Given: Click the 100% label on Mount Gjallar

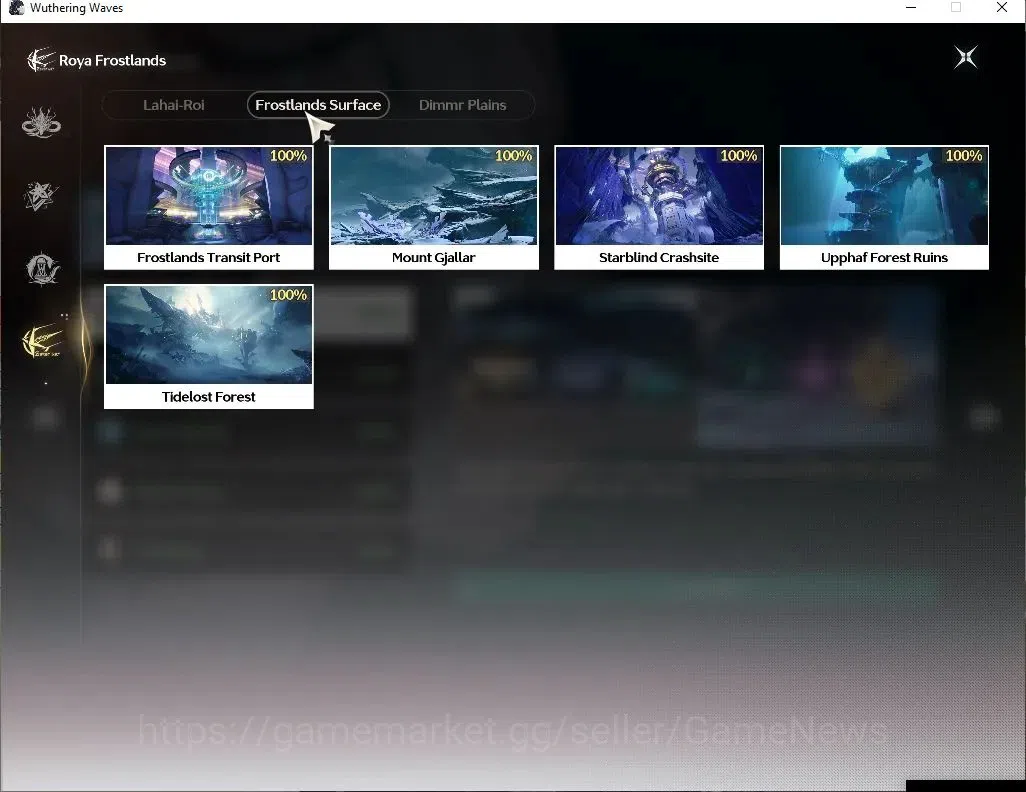Looking at the screenshot, I should click(x=514, y=156).
